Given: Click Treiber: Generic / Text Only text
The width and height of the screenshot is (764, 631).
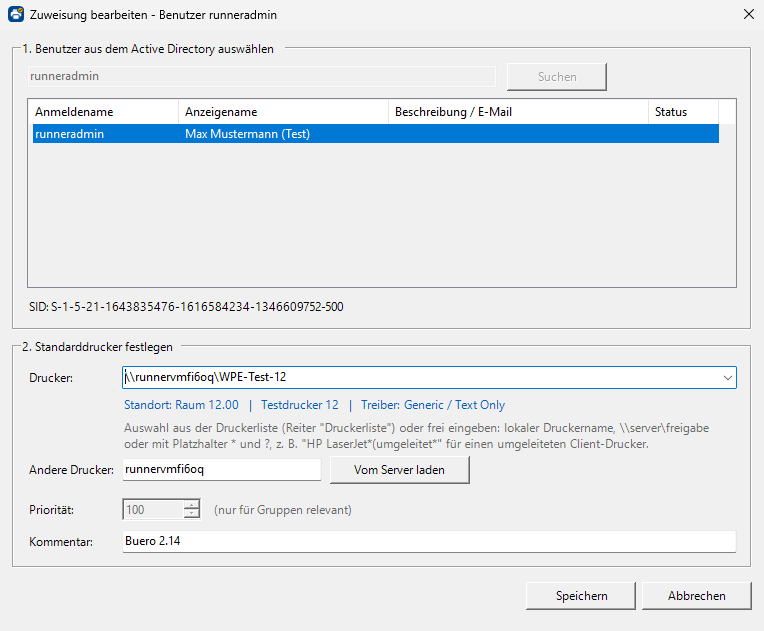Looking at the screenshot, I should pos(433,405).
